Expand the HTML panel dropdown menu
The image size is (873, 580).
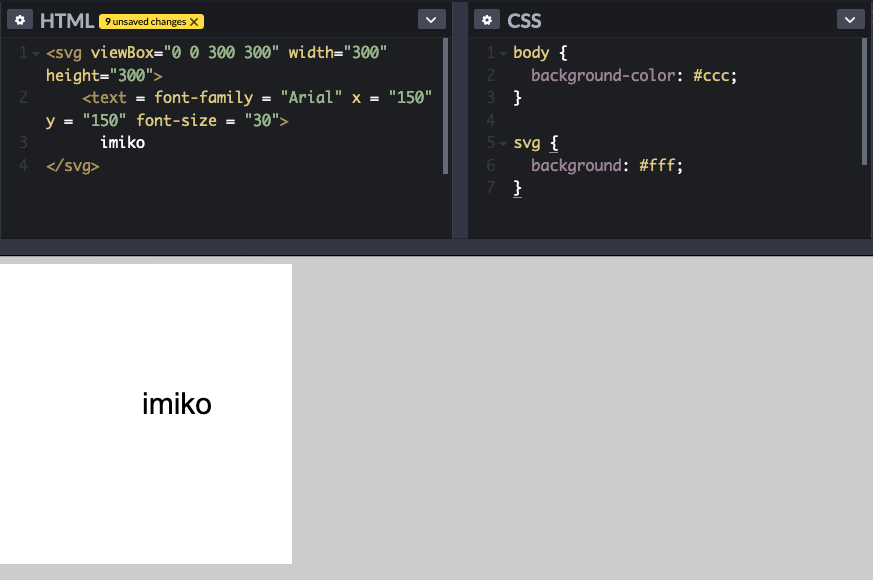[431, 19]
